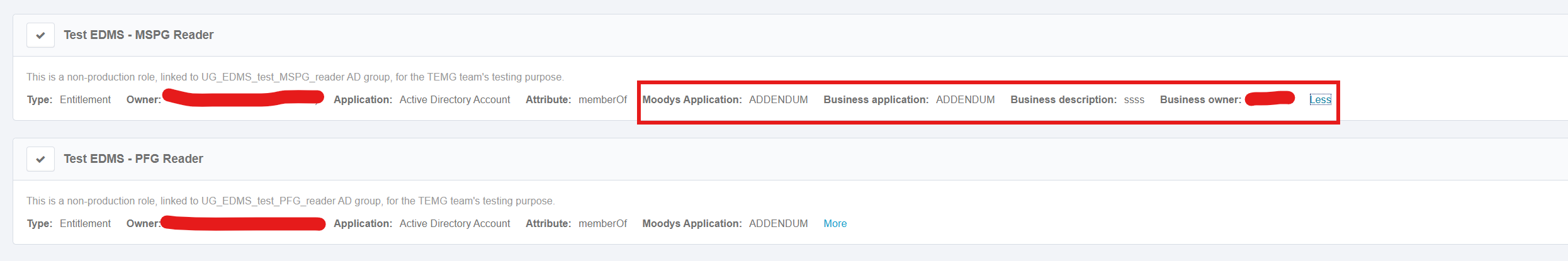Click Business application ADDENDUM value in MSPG row

pos(965,99)
